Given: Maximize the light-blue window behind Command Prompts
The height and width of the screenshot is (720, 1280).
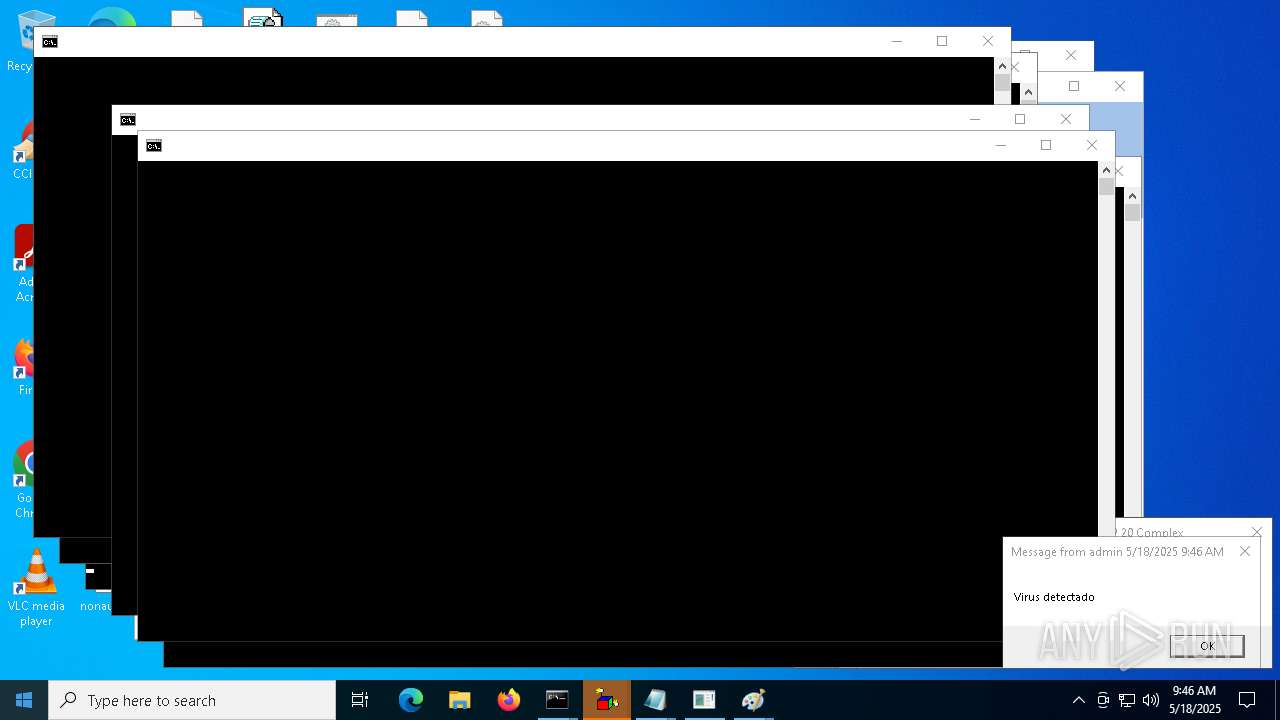Looking at the screenshot, I should 1074,86.
